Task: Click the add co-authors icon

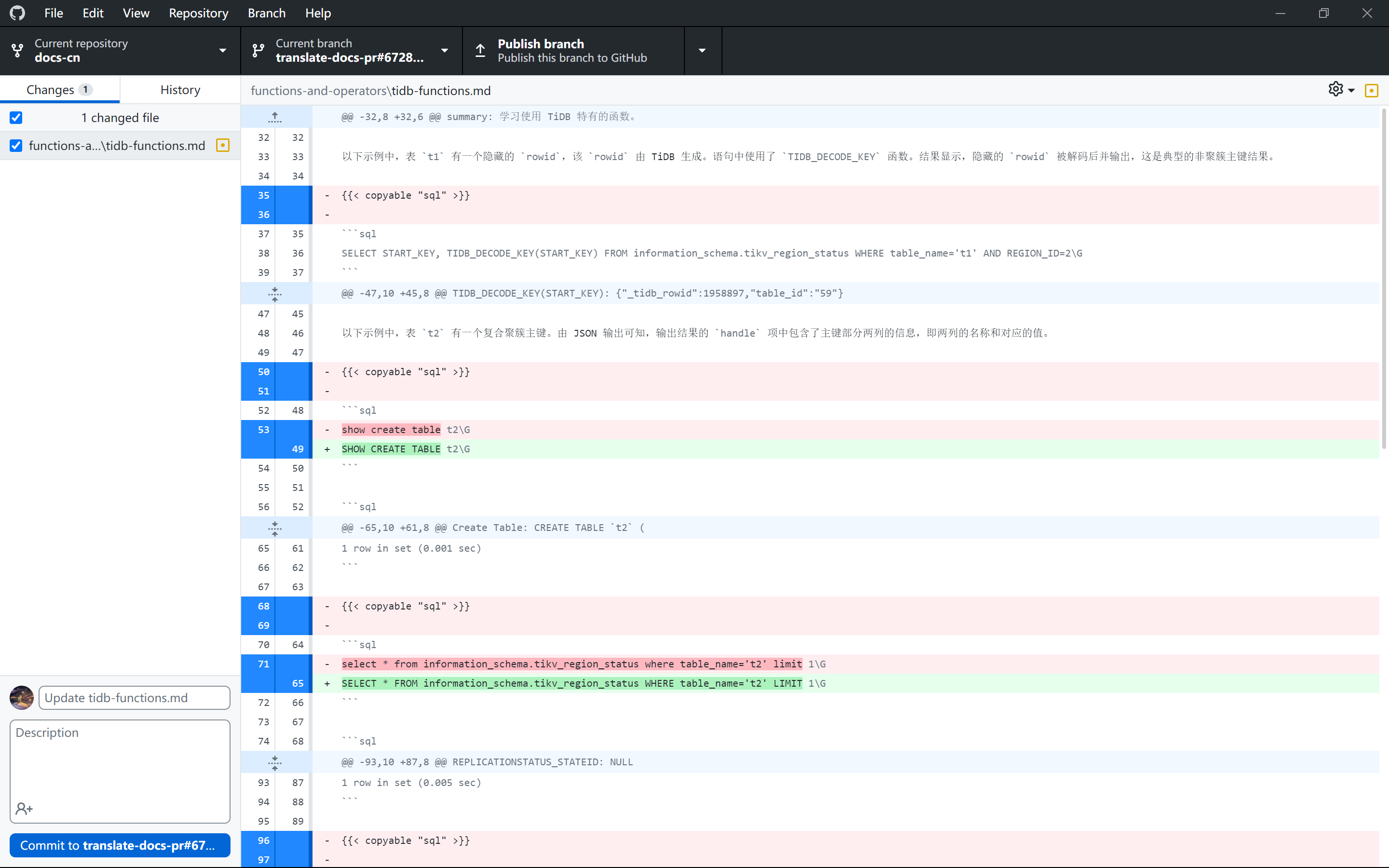Action: pos(24,808)
